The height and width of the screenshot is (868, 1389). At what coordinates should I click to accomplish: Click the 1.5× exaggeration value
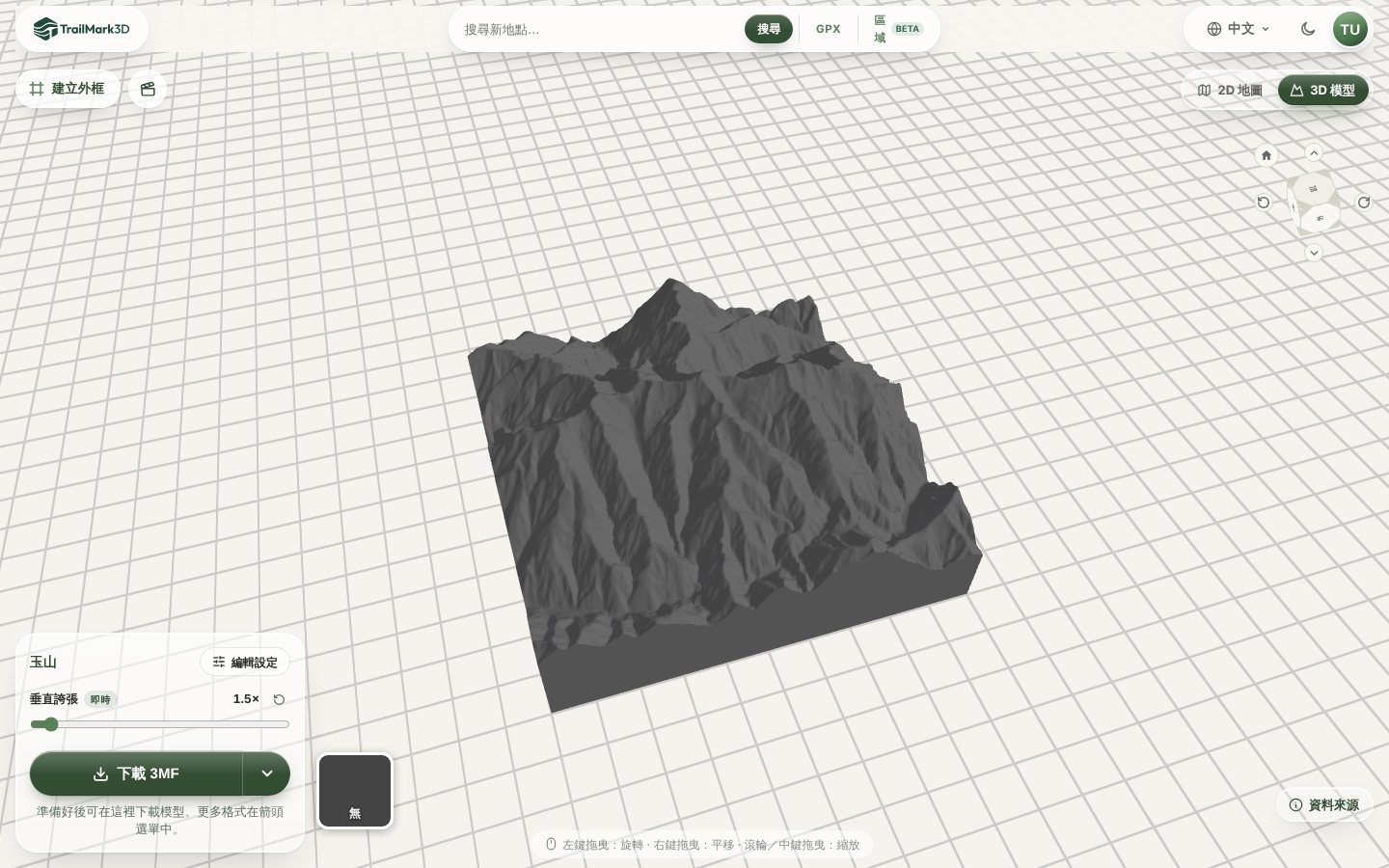(246, 699)
